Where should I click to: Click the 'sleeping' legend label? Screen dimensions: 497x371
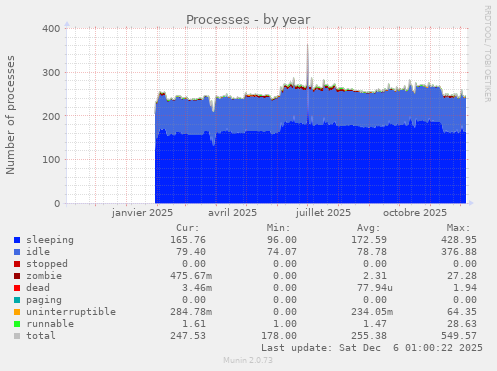50,240
